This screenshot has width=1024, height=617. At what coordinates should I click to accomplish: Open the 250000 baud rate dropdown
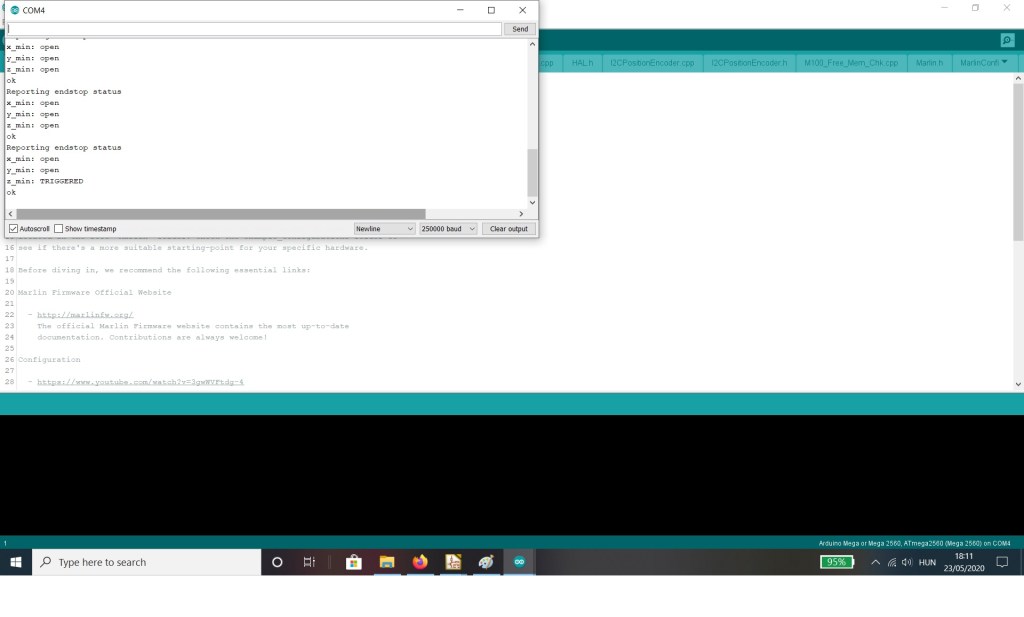point(447,229)
